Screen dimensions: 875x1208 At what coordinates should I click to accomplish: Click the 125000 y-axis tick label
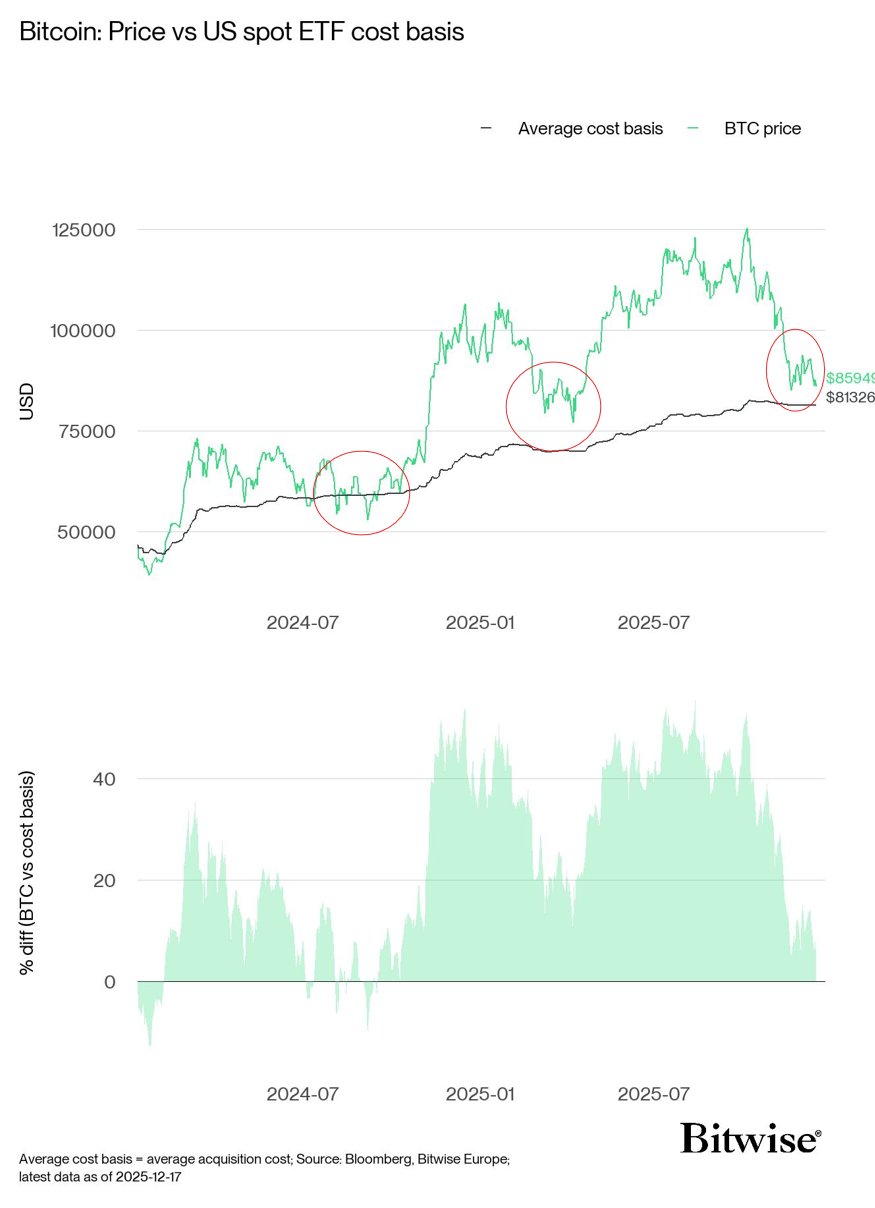point(83,229)
